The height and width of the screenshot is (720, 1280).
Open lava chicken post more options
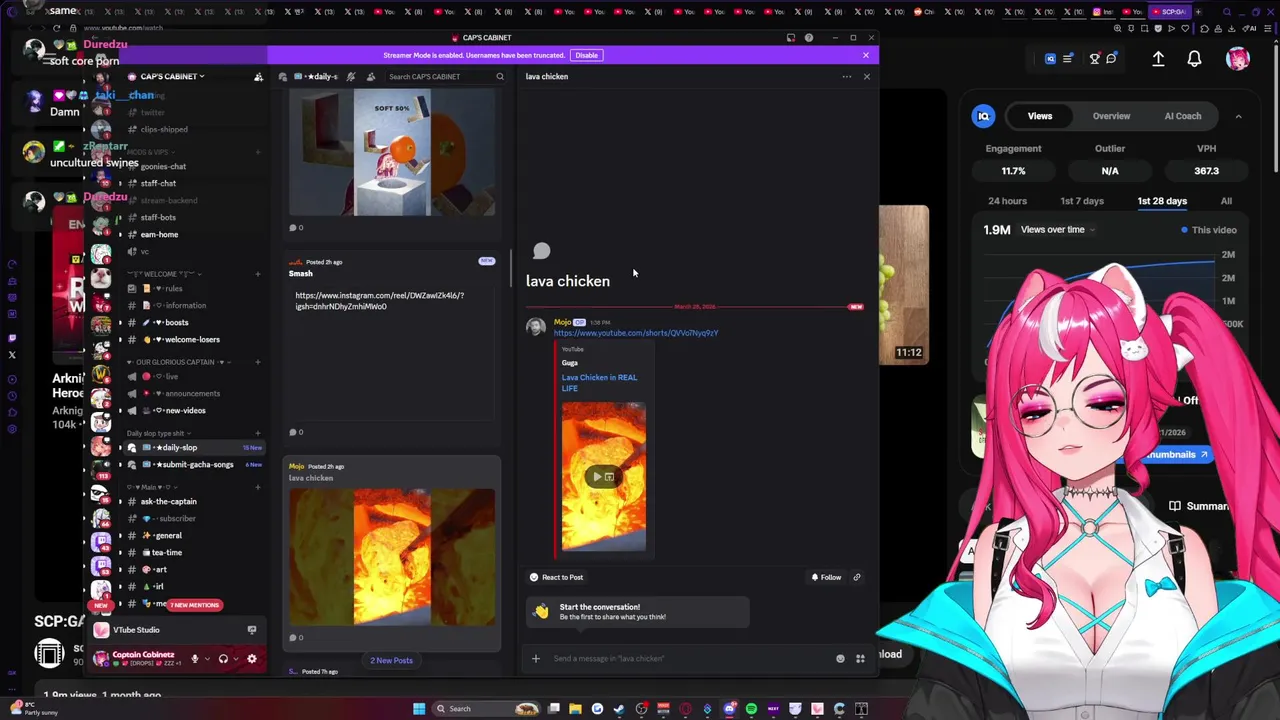point(846,76)
